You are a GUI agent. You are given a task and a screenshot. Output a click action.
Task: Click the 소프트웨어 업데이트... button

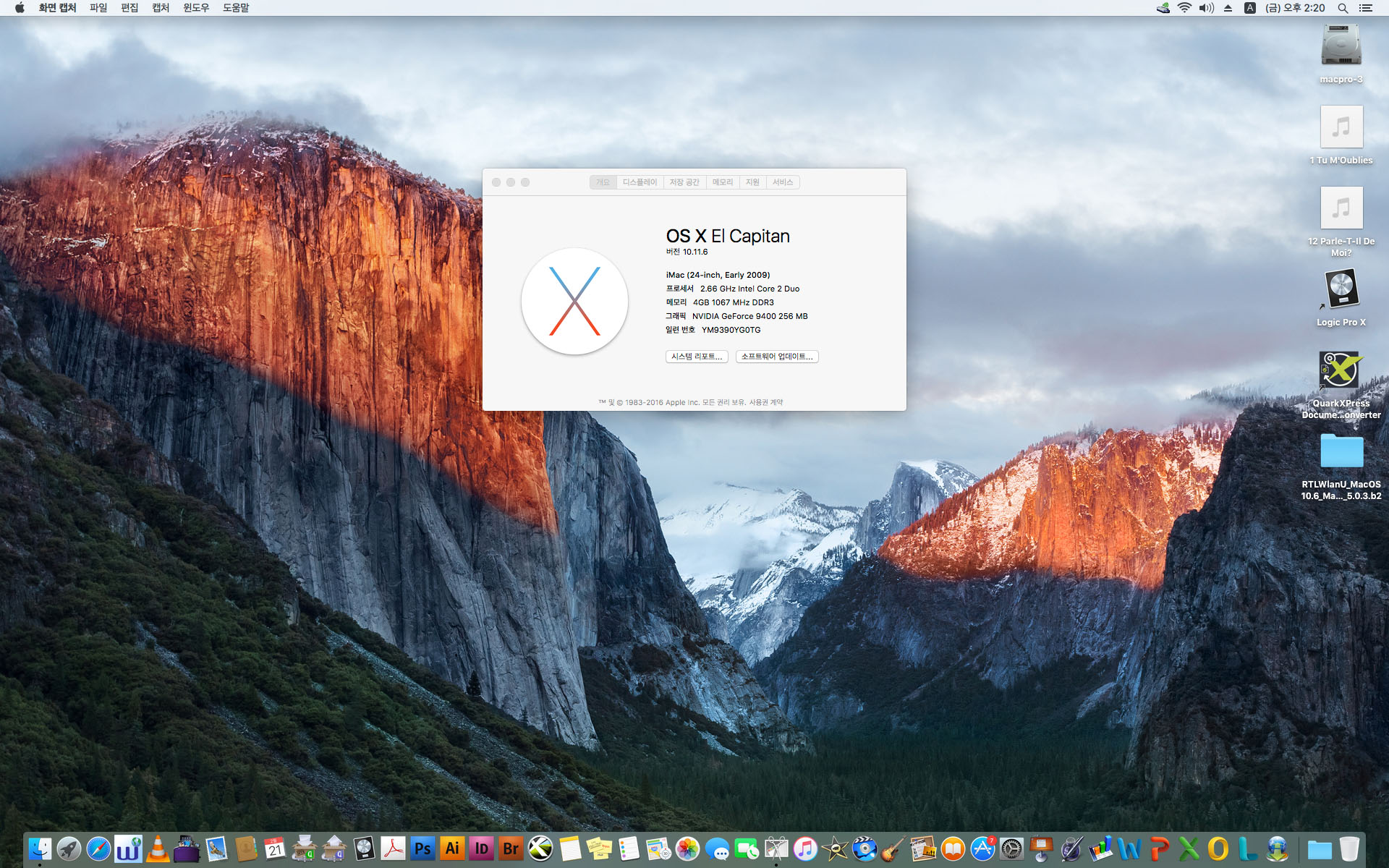[x=776, y=357]
